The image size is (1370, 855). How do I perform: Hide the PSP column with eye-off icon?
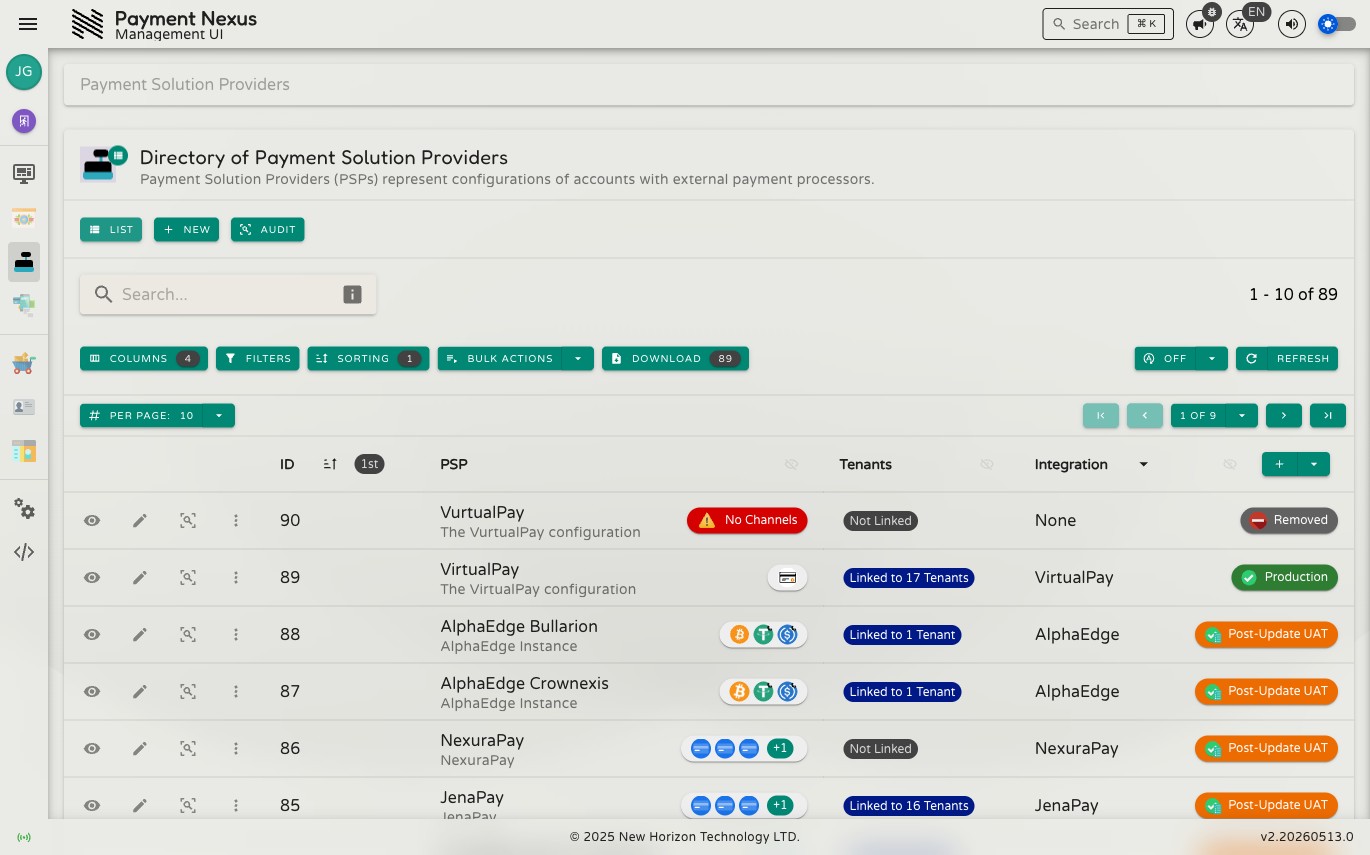791,464
